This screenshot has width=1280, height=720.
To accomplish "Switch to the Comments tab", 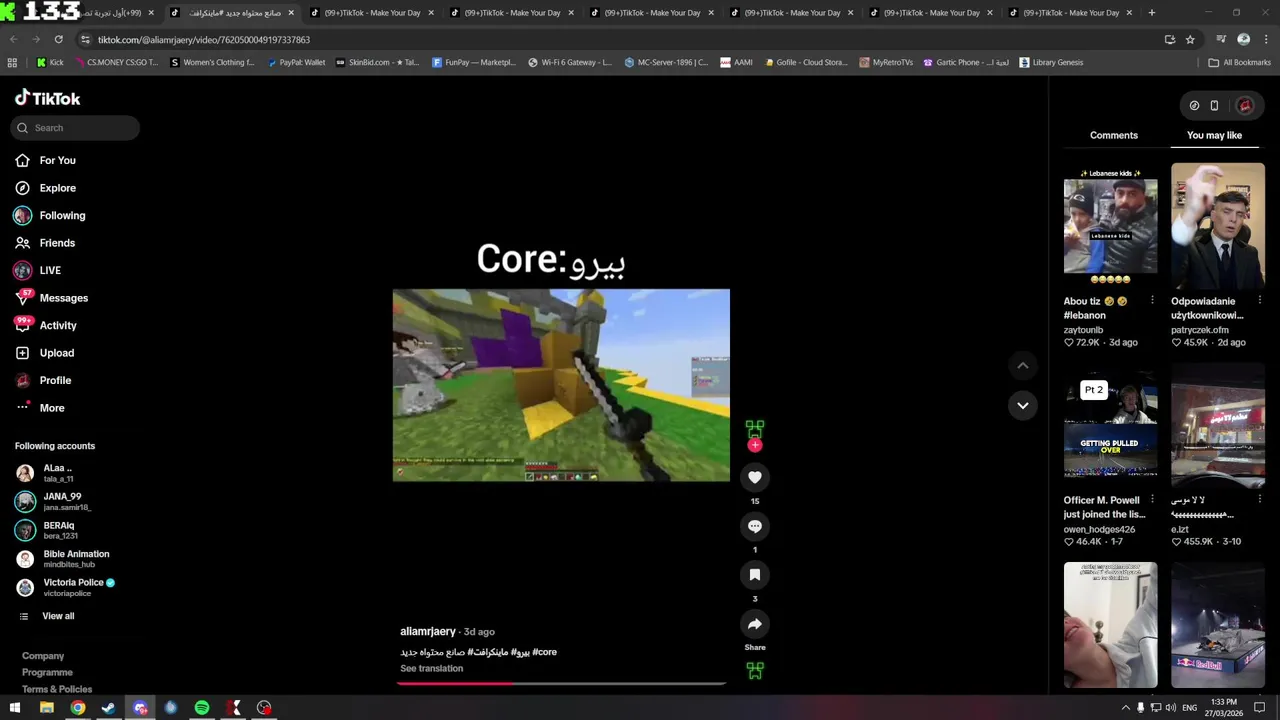I will 1114,135.
